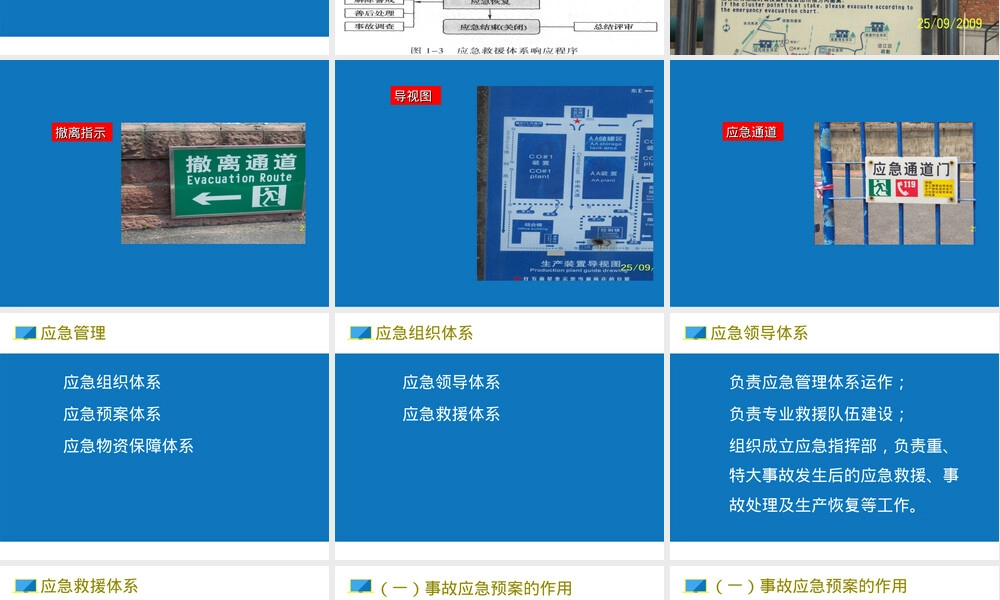Viewport: 1000px width, 600px height.
Task: Click the icon beside the 应急领导体系 title
Action: 695,333
